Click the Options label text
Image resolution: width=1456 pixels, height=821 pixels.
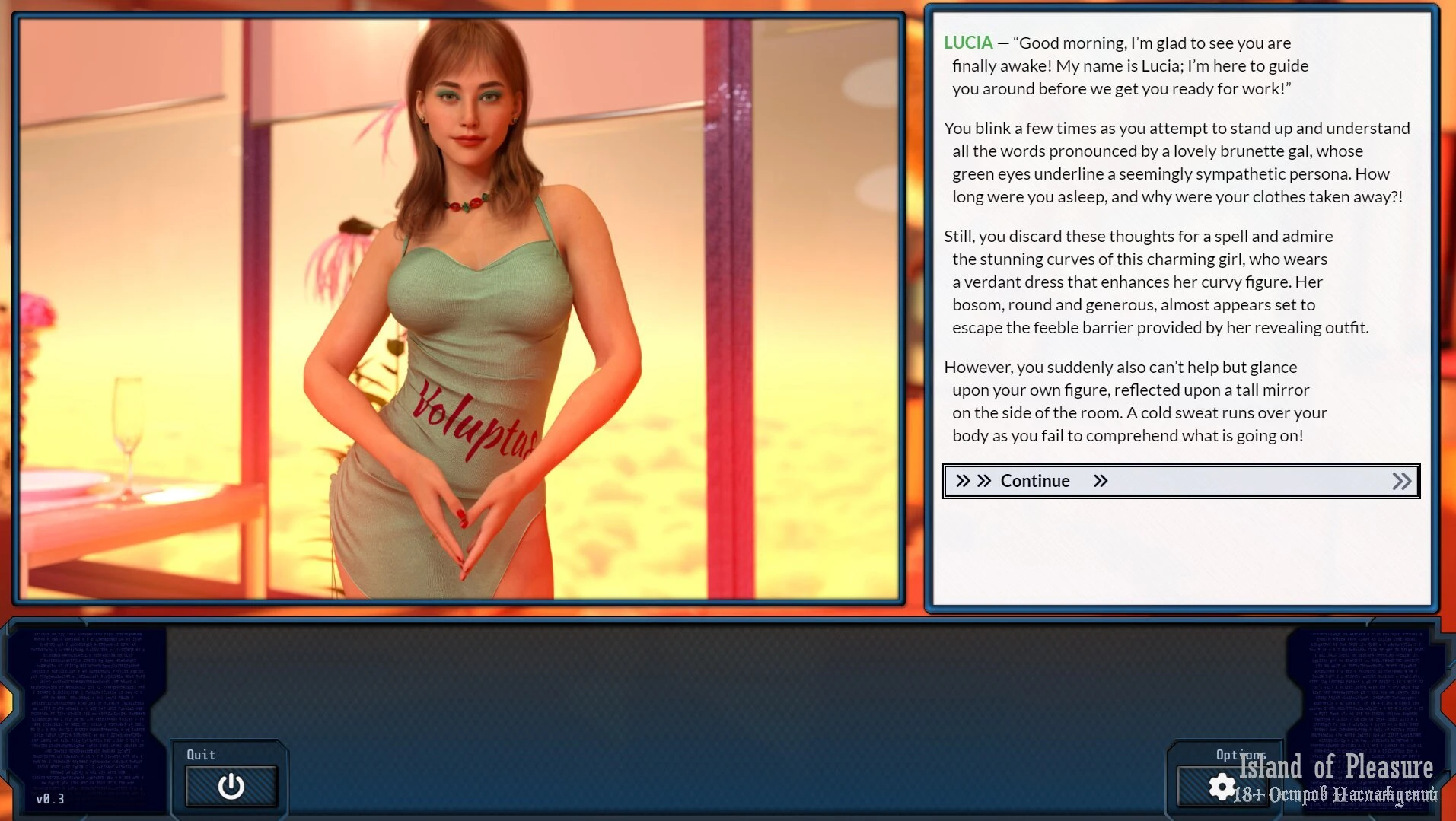(1240, 755)
